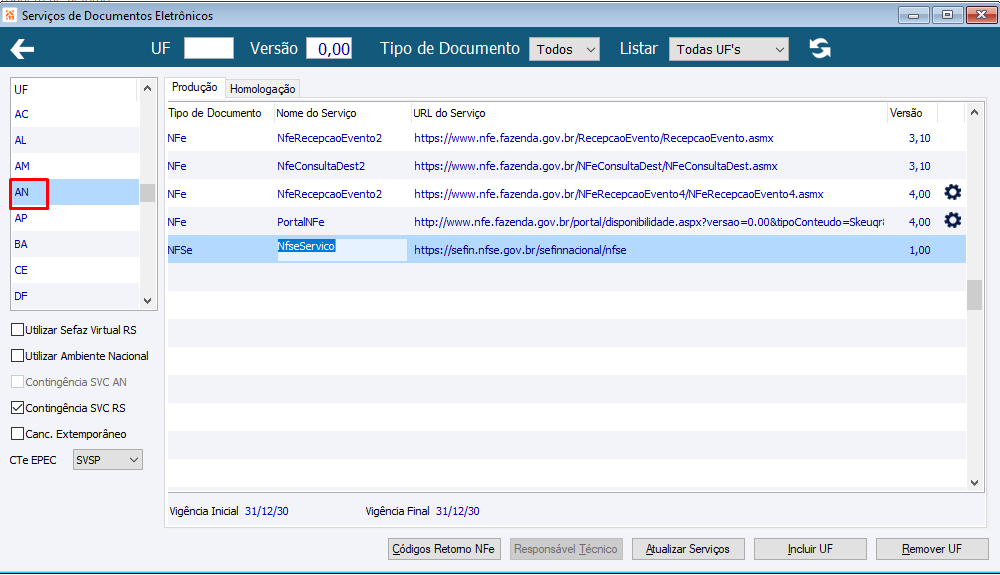Click the disponibilidade.aspx URL cell
The height and width of the screenshot is (575, 1000).
pos(649,222)
